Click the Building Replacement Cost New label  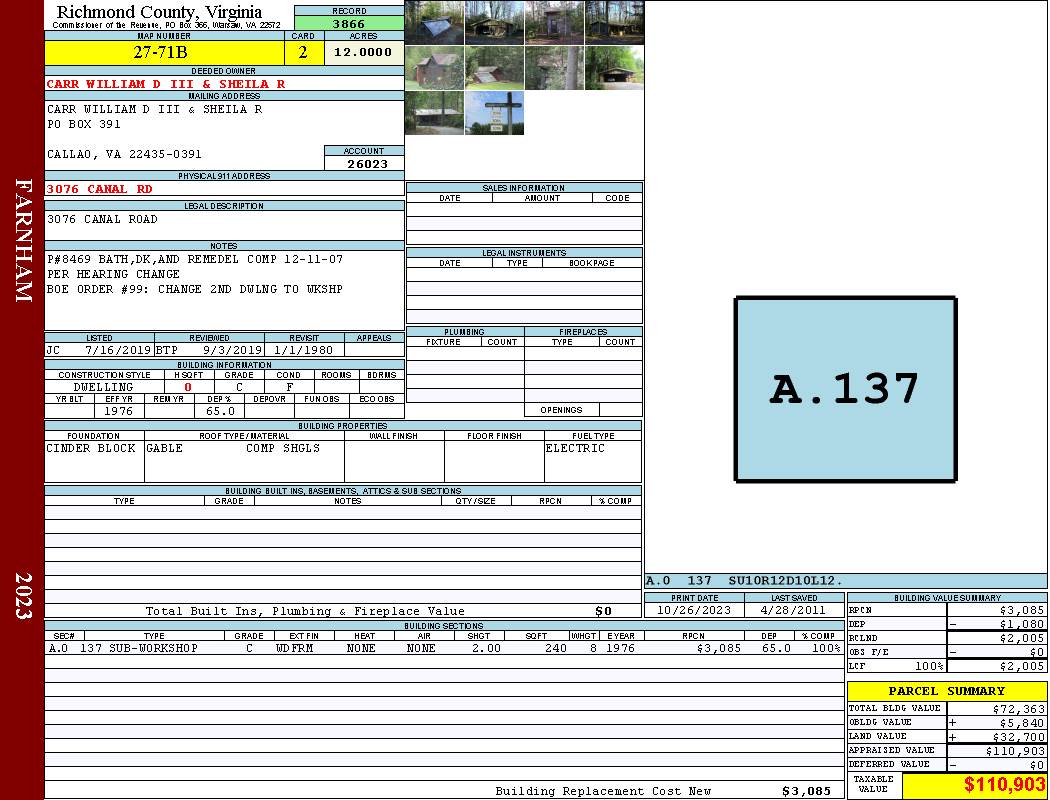[x=603, y=791]
